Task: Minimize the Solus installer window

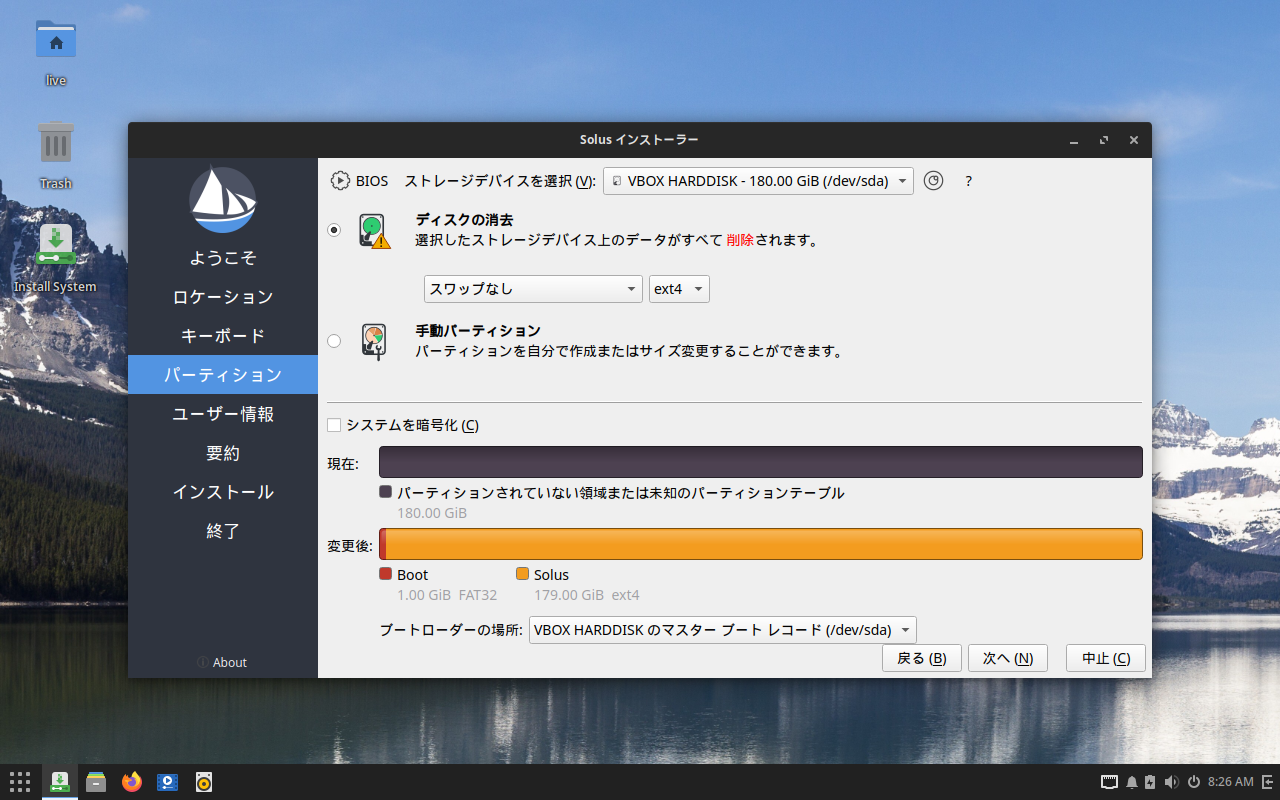Action: point(1073,140)
